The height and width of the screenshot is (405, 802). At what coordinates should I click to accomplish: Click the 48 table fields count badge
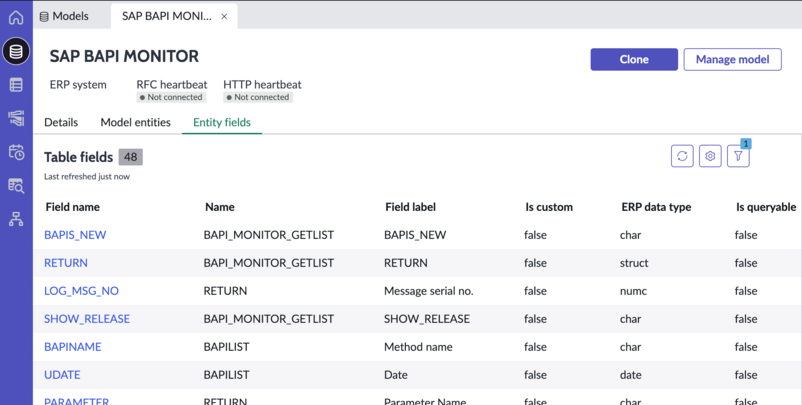click(x=130, y=157)
